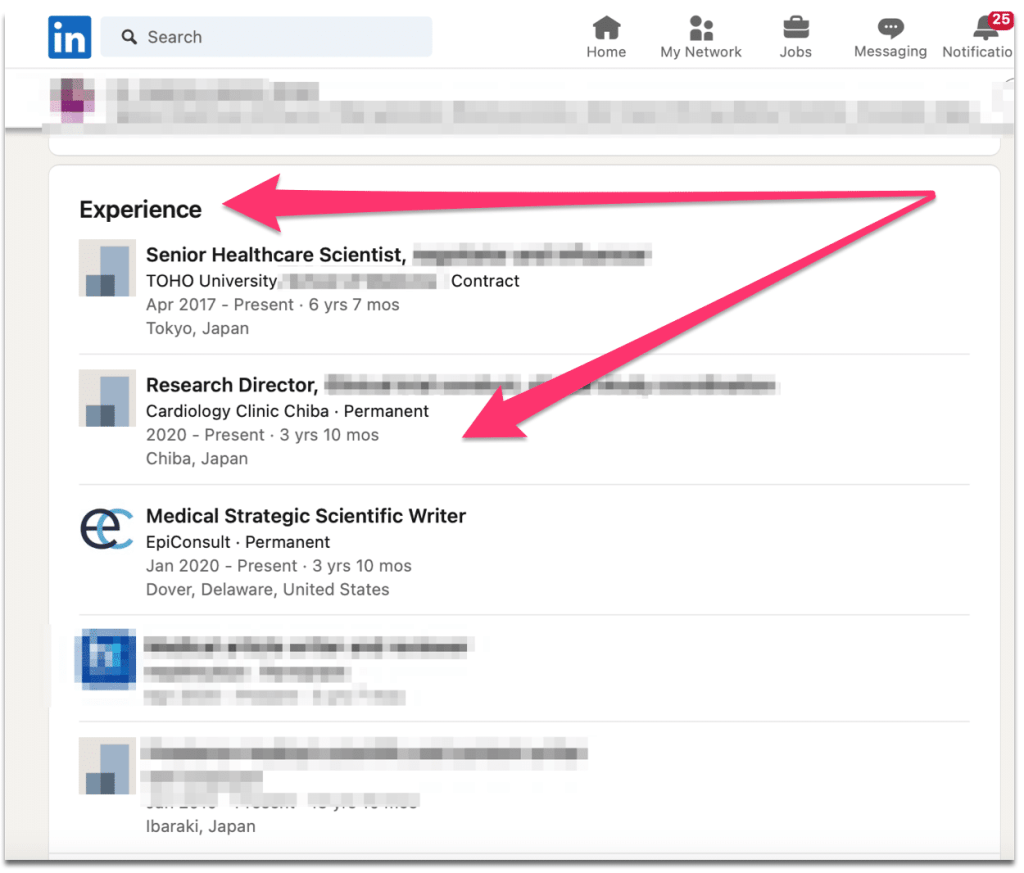
Task: Select Dover, Delaware, United States text
Action: pyautogui.click(x=268, y=590)
